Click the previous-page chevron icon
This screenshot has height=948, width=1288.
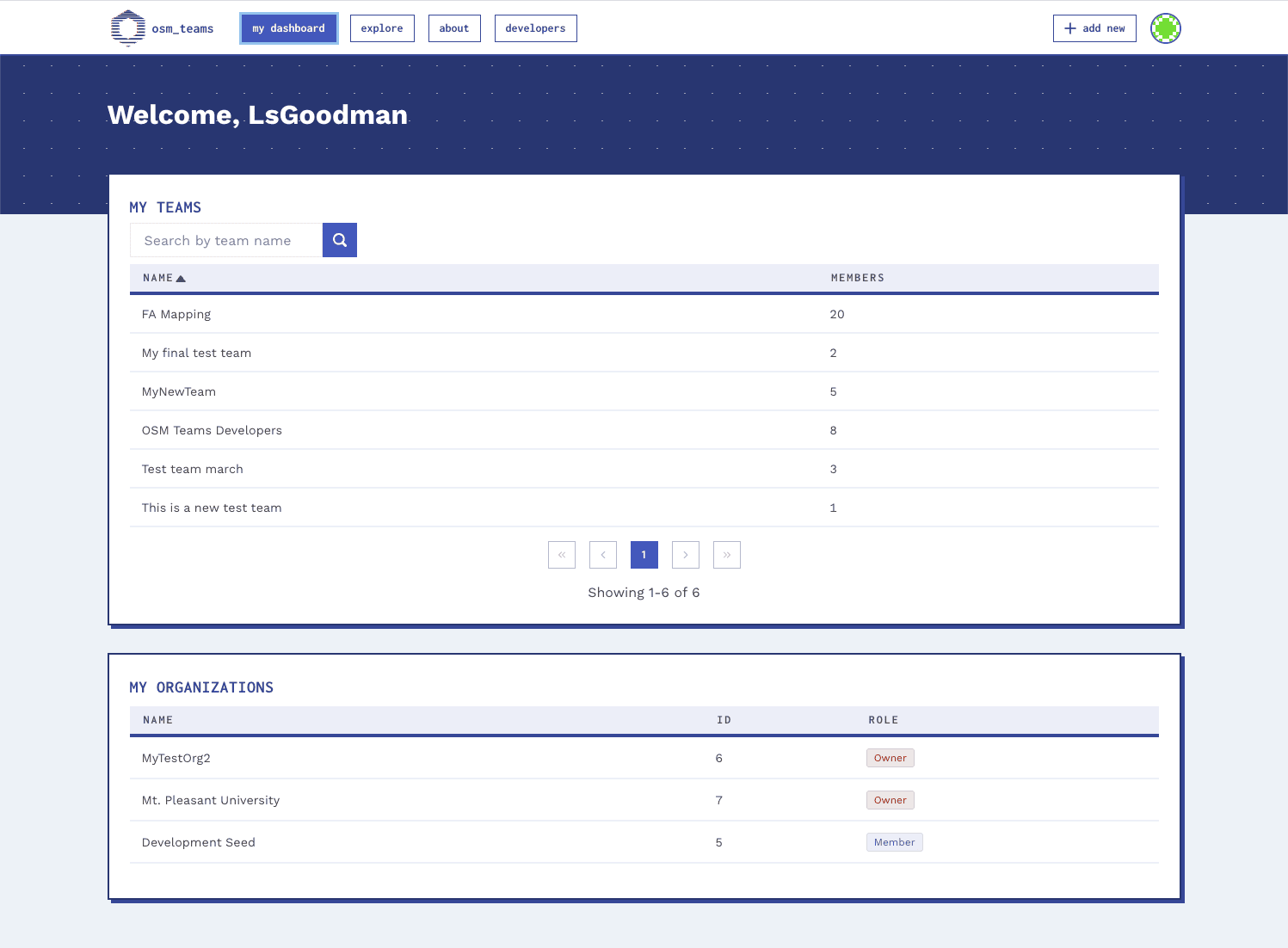click(x=602, y=555)
